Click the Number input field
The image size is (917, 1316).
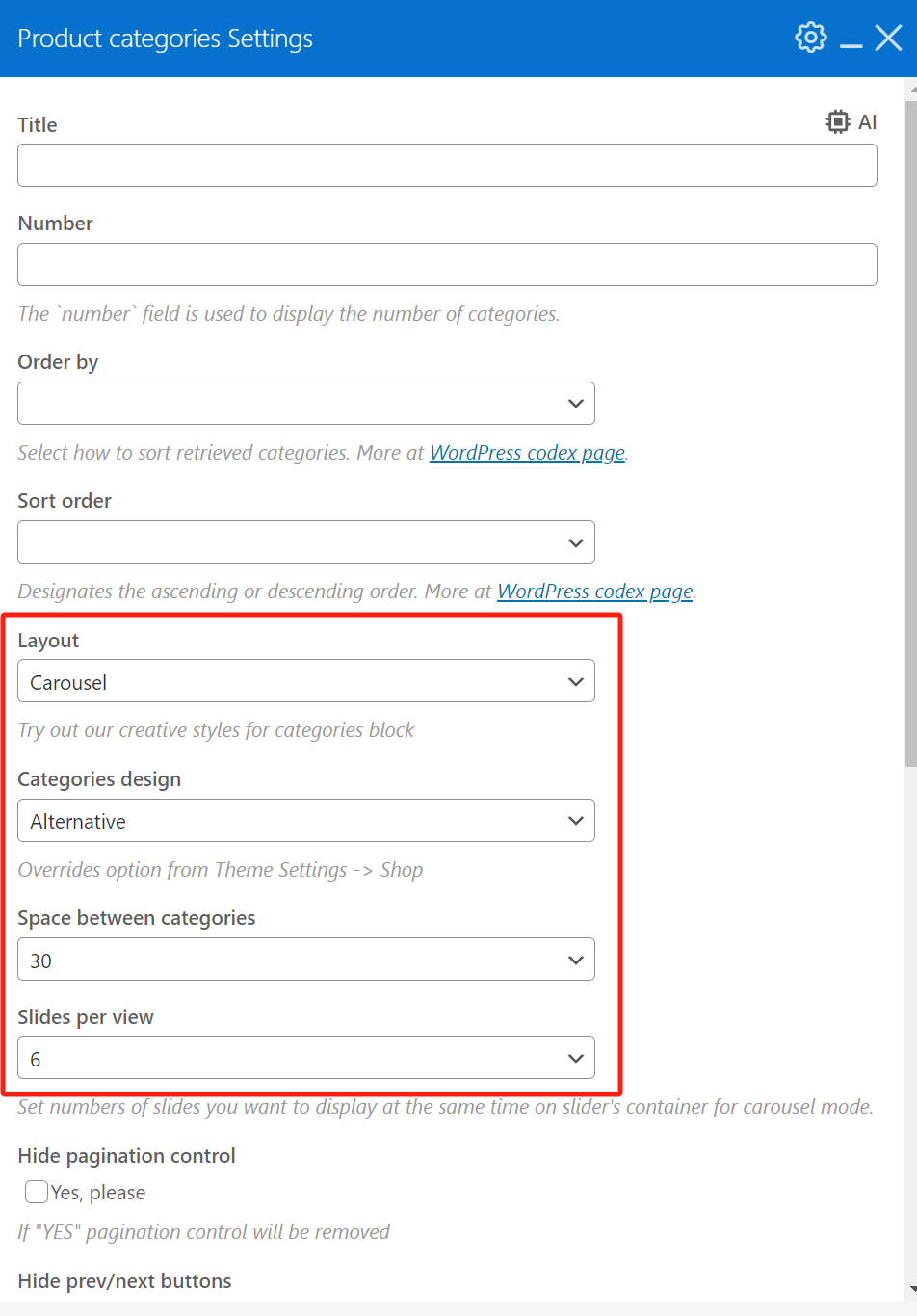tap(447, 264)
